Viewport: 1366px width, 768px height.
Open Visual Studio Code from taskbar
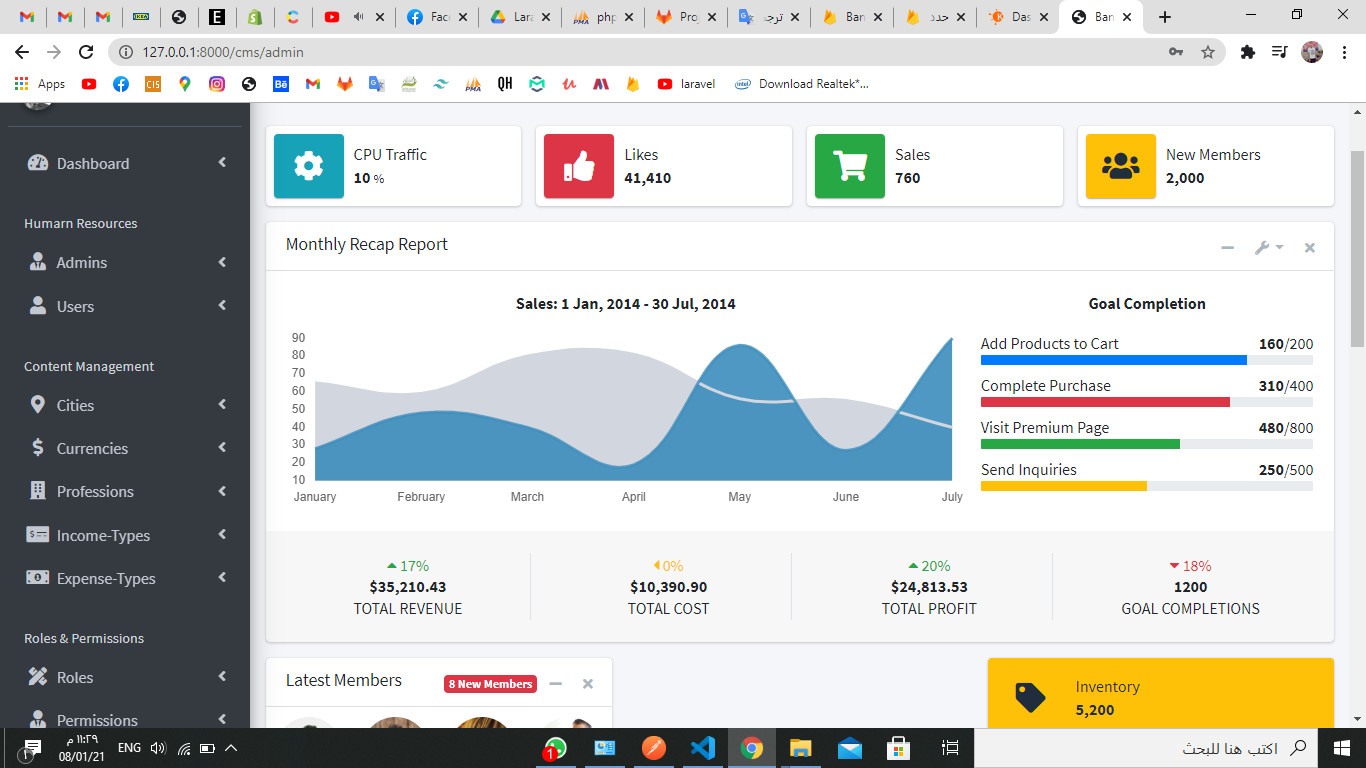tap(703, 747)
